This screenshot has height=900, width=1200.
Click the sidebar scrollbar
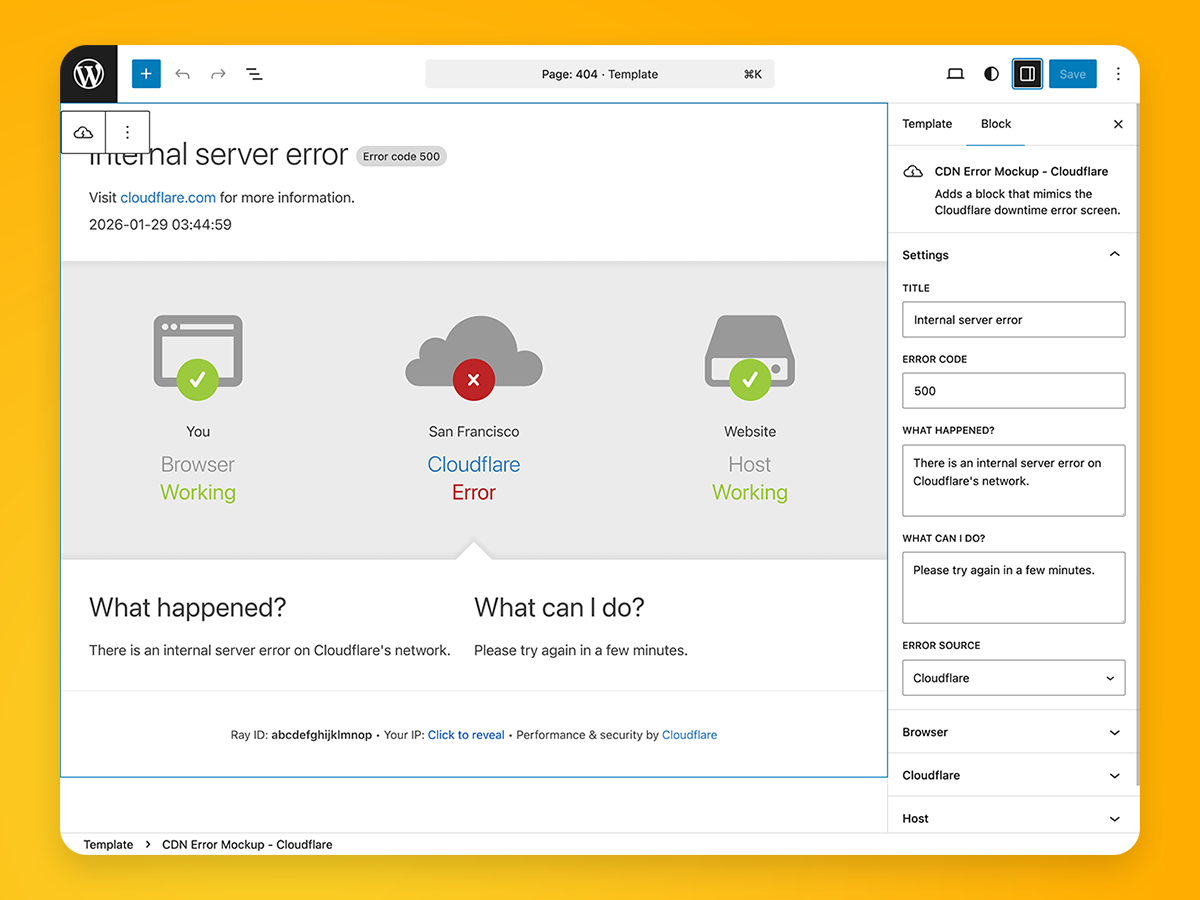tap(1136, 445)
